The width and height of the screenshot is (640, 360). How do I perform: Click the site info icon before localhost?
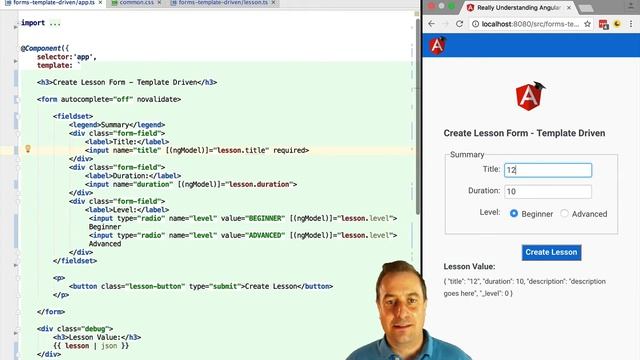click(x=475, y=24)
